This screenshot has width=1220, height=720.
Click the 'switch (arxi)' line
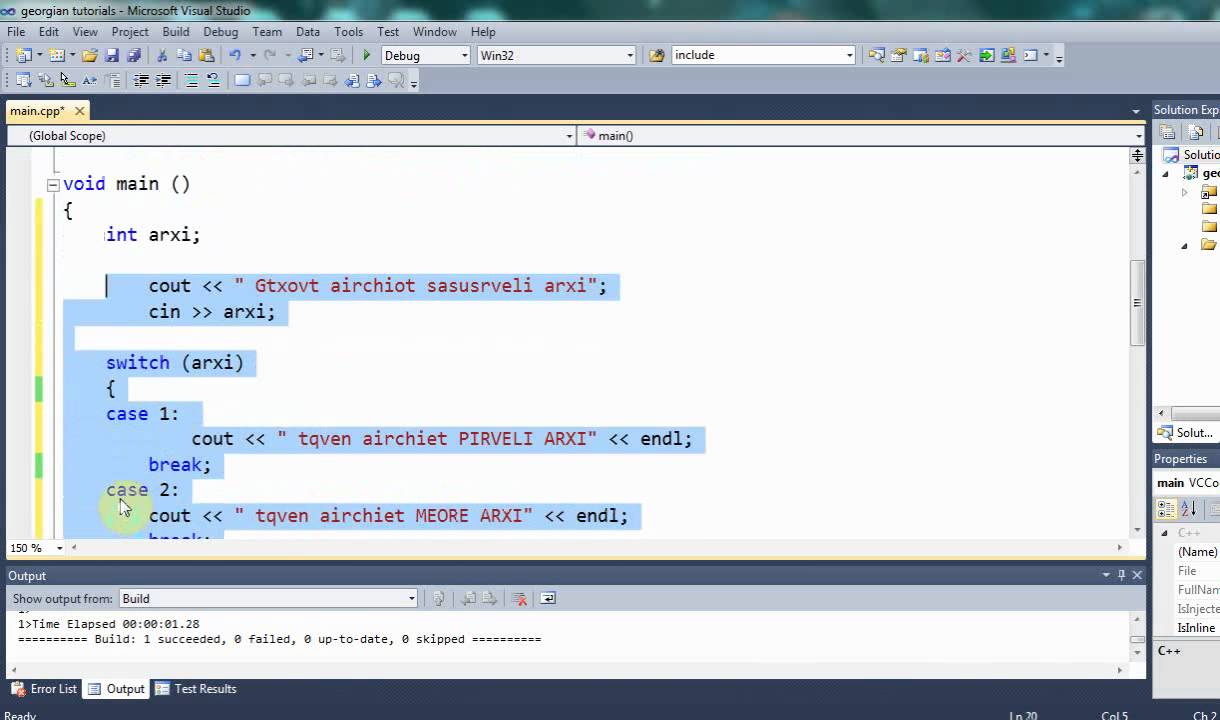[x=175, y=363]
